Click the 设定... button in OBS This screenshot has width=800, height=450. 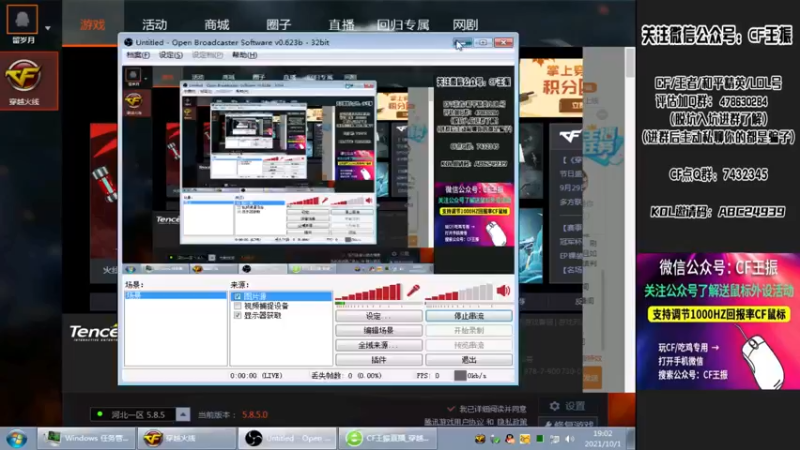(x=379, y=316)
